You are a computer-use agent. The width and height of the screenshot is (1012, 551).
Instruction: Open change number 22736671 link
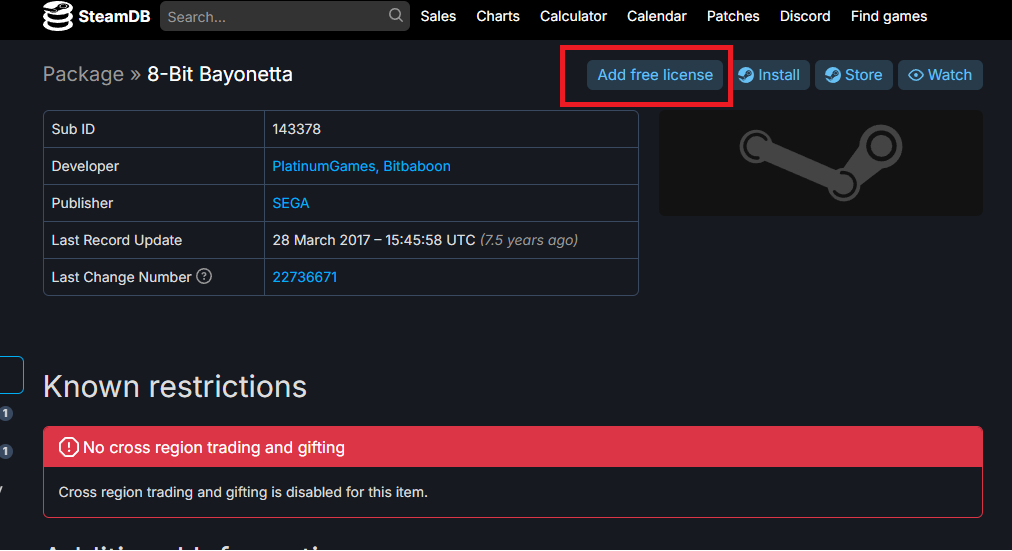305,277
